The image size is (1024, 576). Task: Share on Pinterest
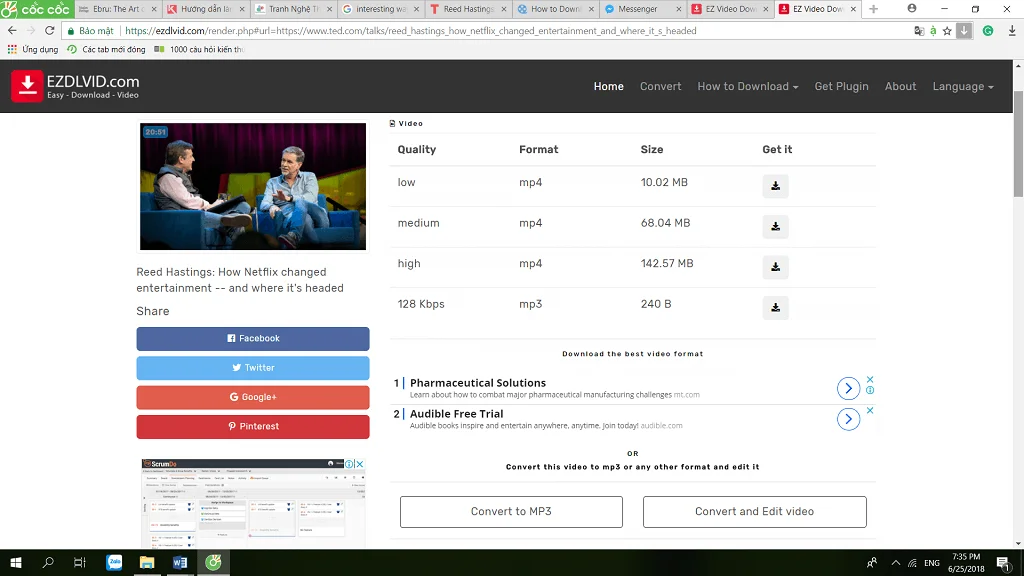coord(253,427)
